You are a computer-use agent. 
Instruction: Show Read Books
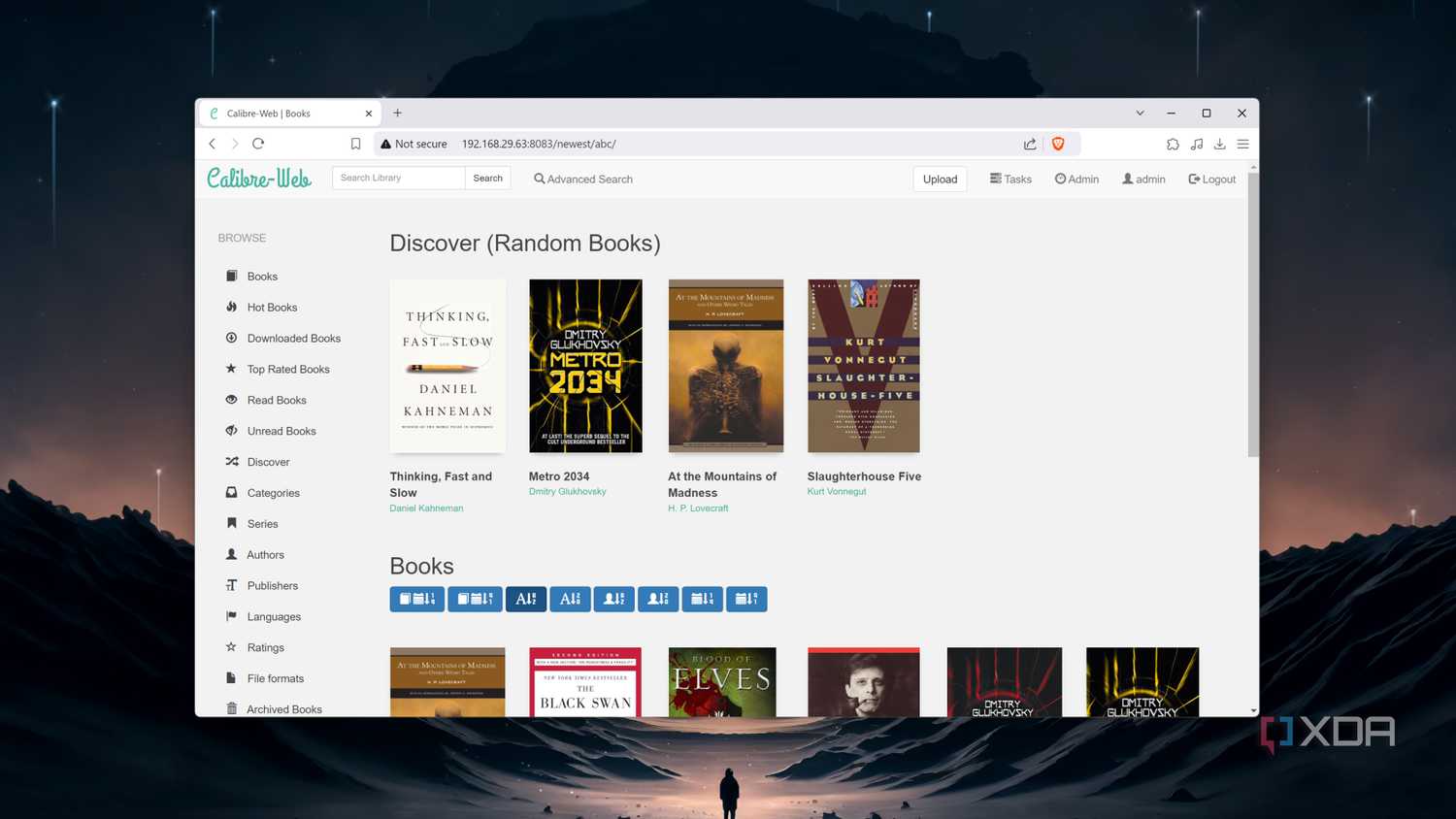coord(267,400)
